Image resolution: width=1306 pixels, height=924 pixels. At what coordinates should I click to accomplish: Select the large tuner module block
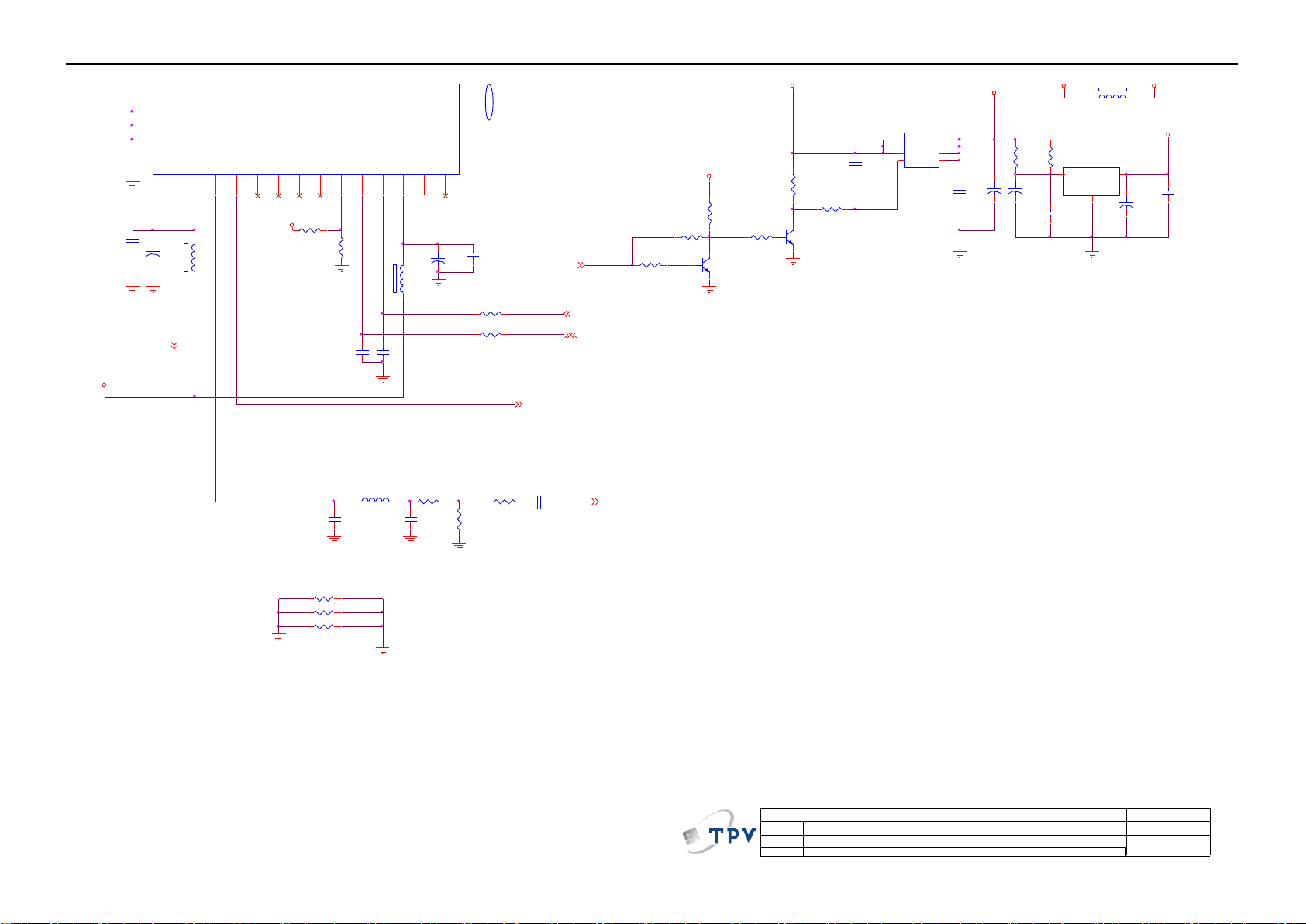(306, 129)
